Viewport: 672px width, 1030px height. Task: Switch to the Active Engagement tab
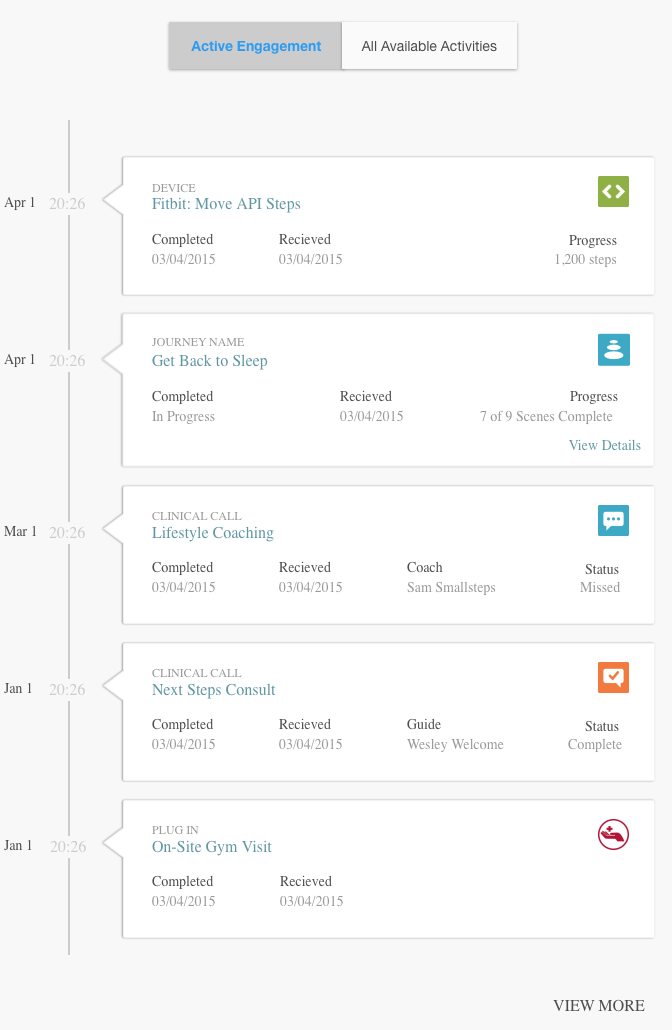click(256, 46)
